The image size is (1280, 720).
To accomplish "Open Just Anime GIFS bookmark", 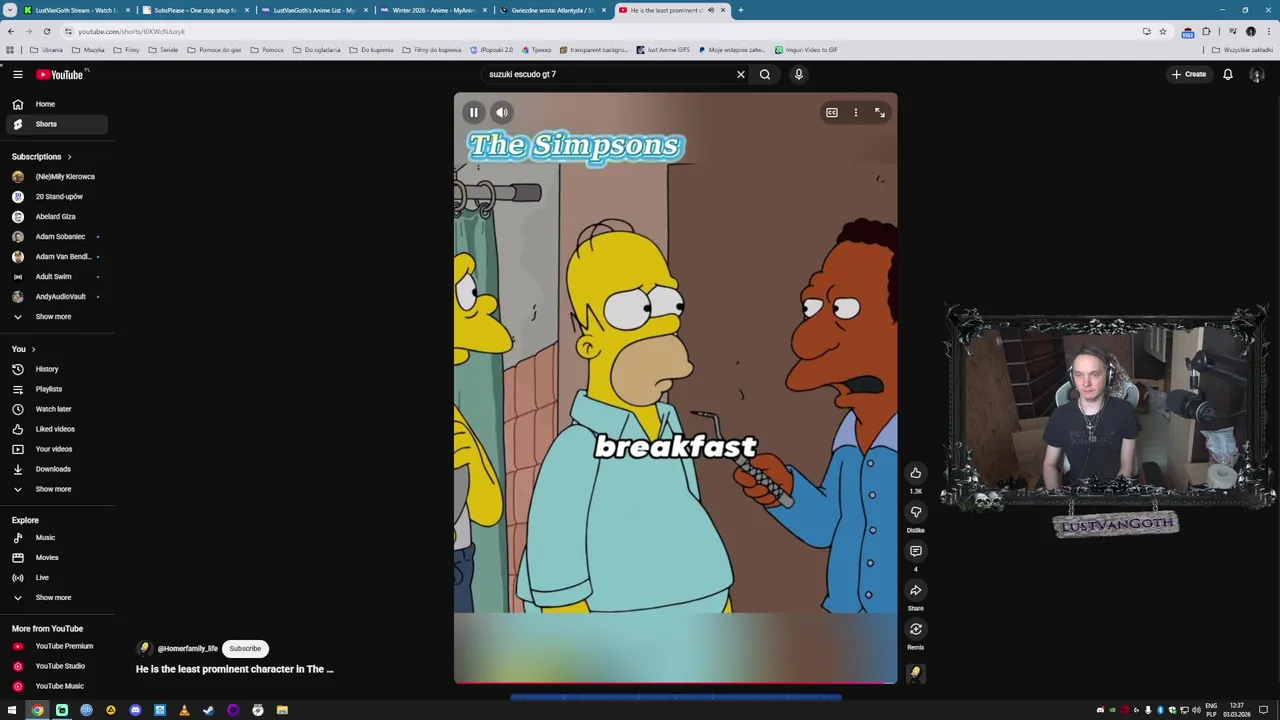I will coord(663,49).
